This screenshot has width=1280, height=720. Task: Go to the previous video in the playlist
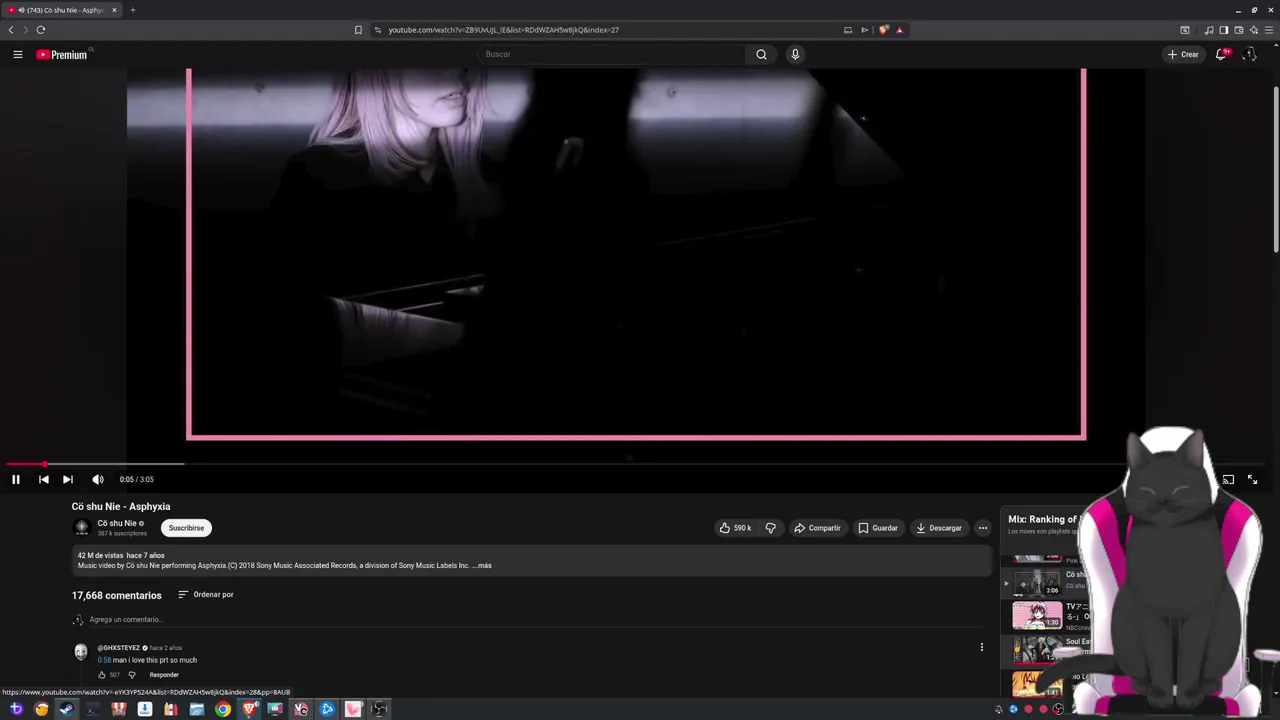point(43,480)
